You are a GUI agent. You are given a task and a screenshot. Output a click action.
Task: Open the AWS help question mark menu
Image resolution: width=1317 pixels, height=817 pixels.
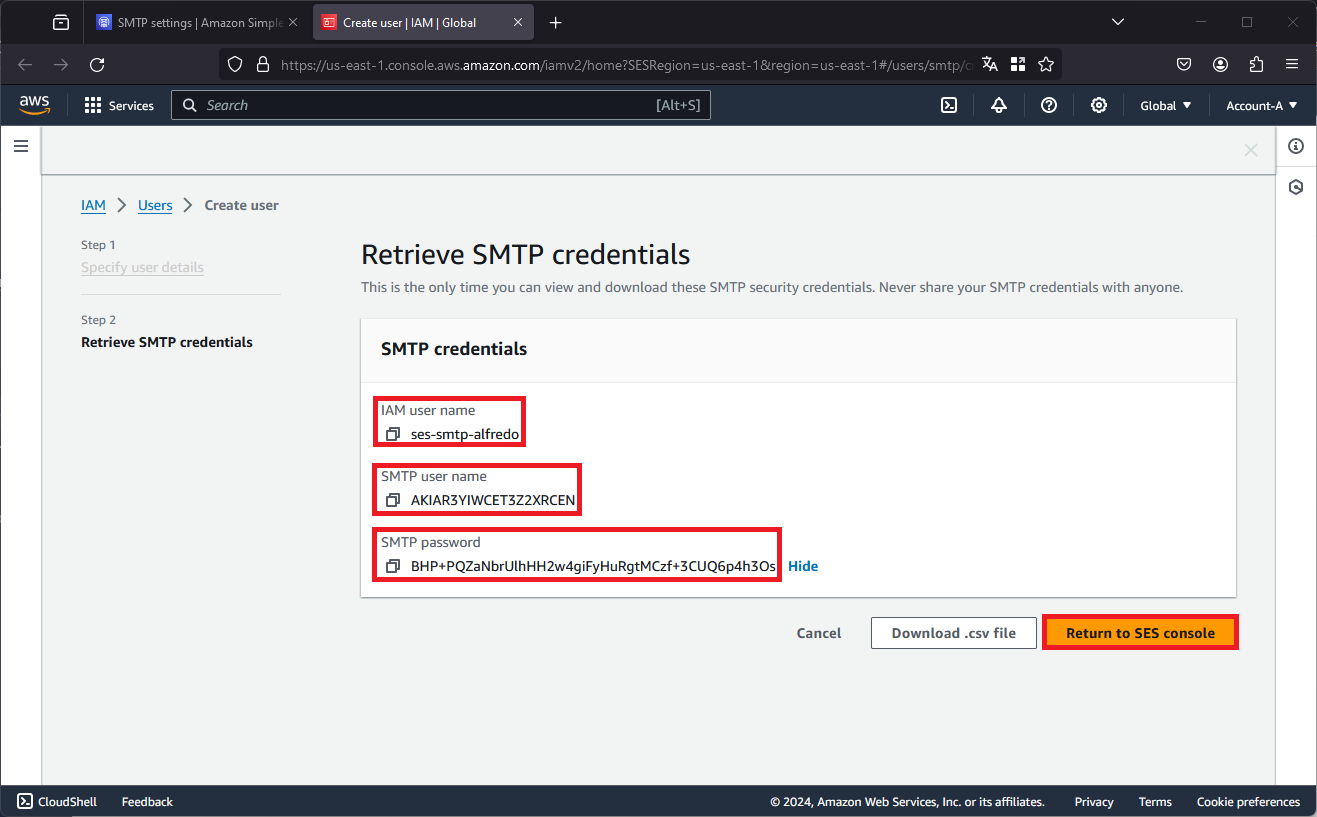coord(1049,105)
